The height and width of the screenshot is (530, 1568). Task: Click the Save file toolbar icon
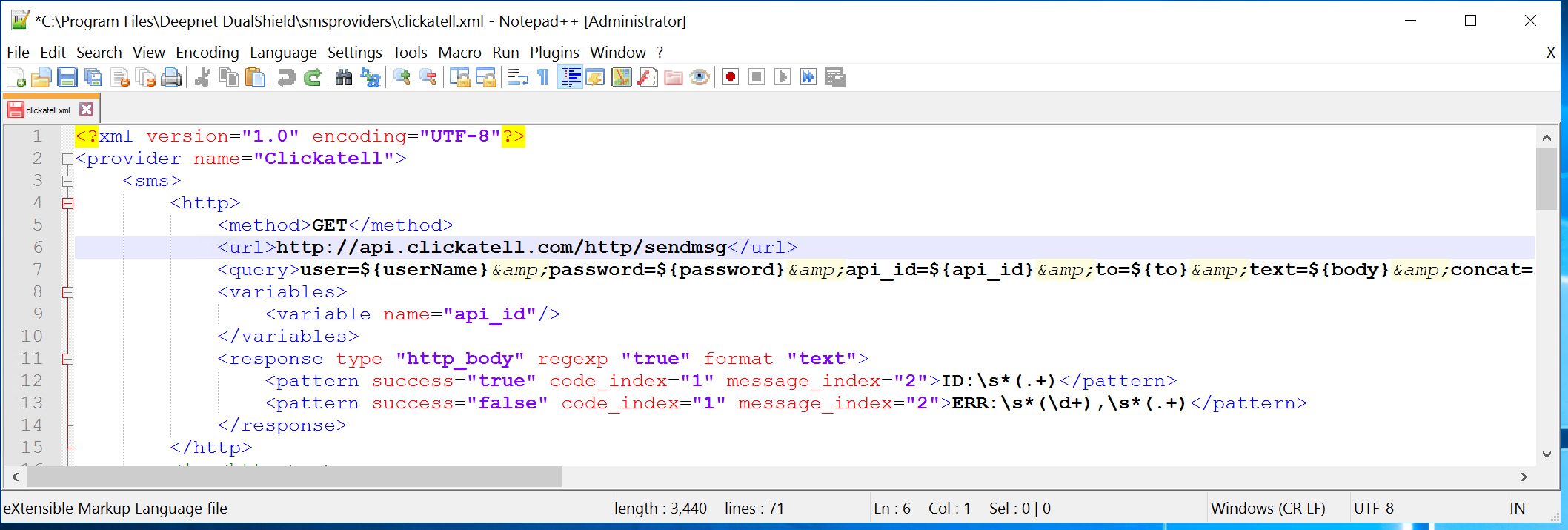coord(67,77)
